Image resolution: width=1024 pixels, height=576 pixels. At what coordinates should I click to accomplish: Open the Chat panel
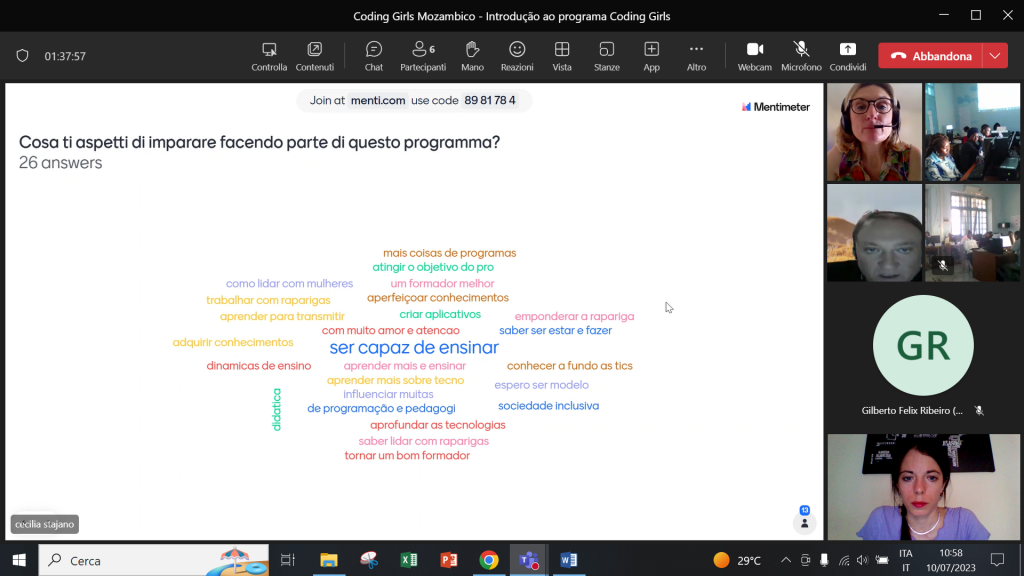pyautogui.click(x=374, y=56)
